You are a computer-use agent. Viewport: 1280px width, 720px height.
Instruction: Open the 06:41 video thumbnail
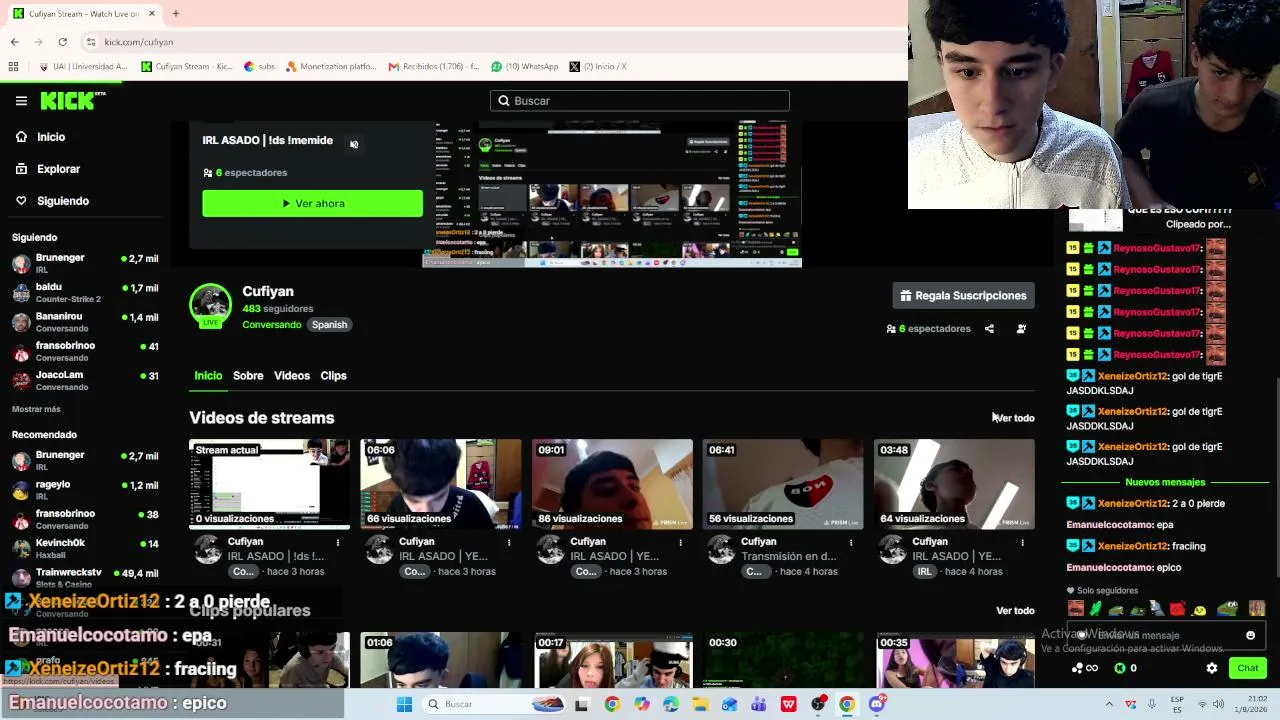(783, 484)
